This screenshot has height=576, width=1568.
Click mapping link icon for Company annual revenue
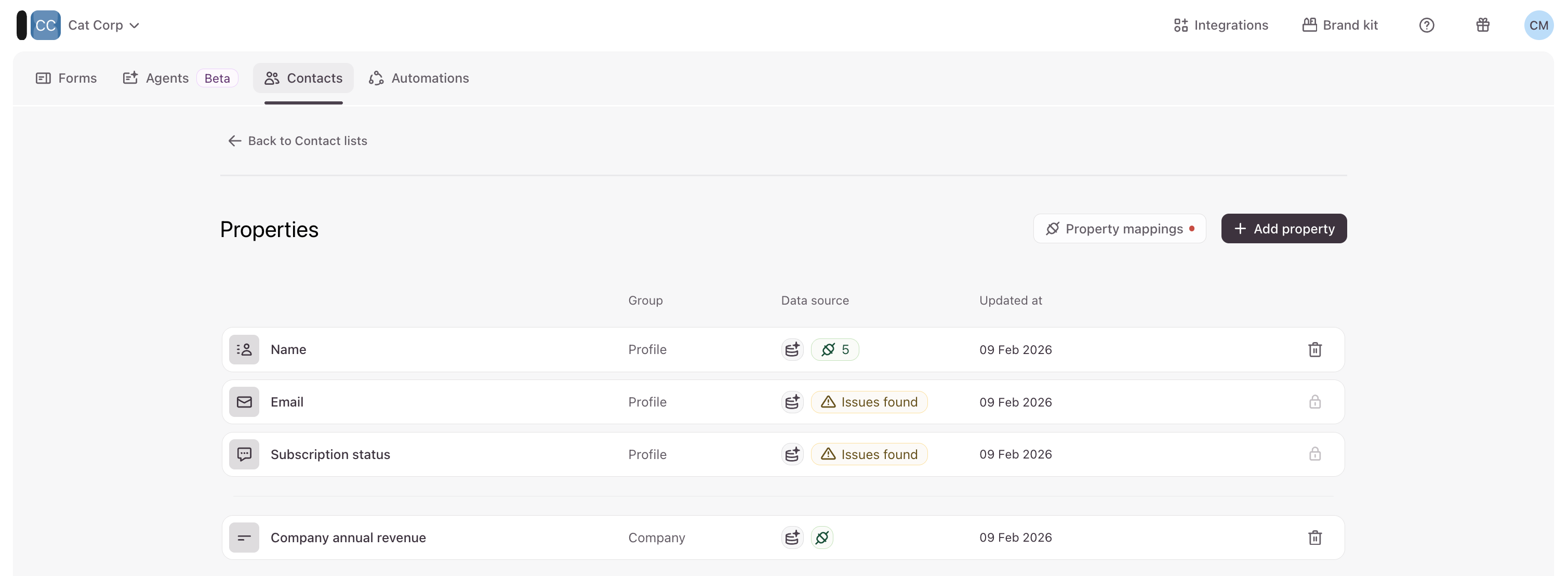pyautogui.click(x=822, y=538)
